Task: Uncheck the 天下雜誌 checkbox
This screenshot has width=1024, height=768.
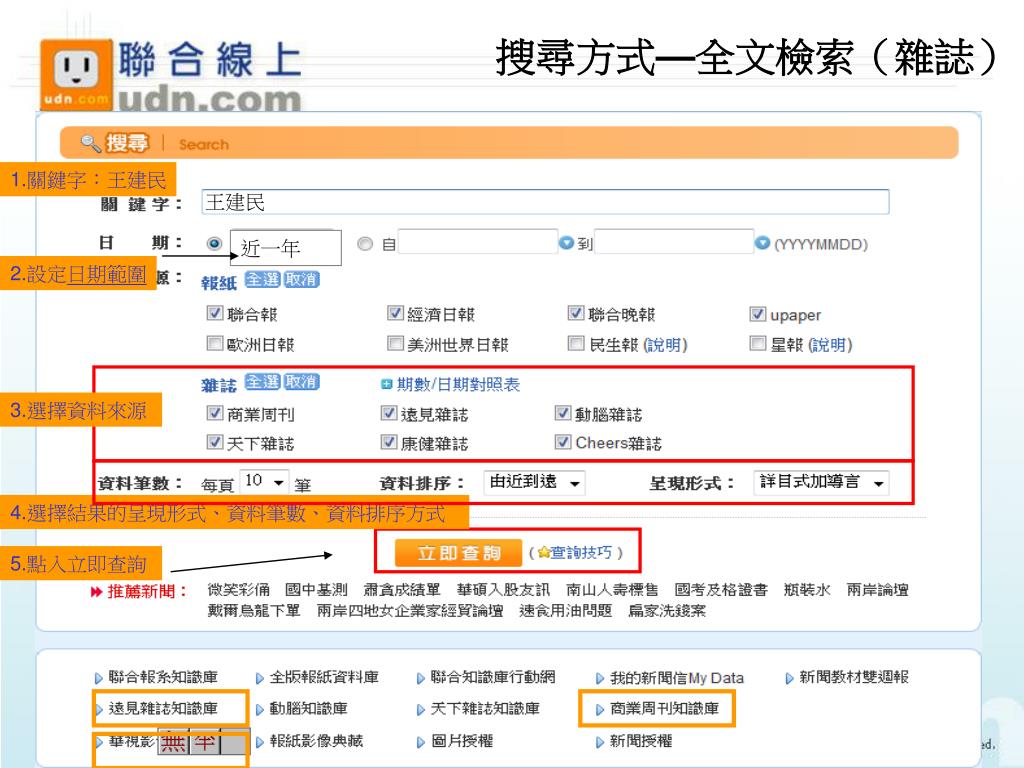Action: [x=214, y=442]
